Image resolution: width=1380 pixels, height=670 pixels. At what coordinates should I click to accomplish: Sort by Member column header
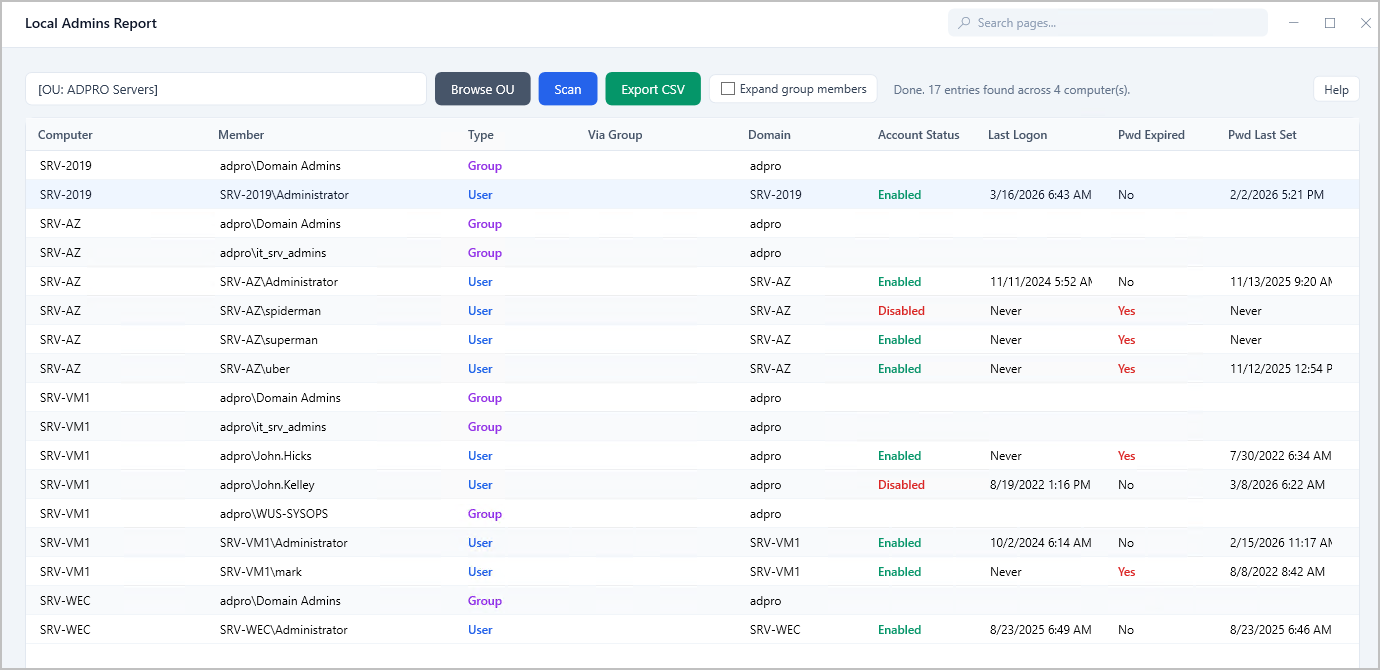click(241, 135)
